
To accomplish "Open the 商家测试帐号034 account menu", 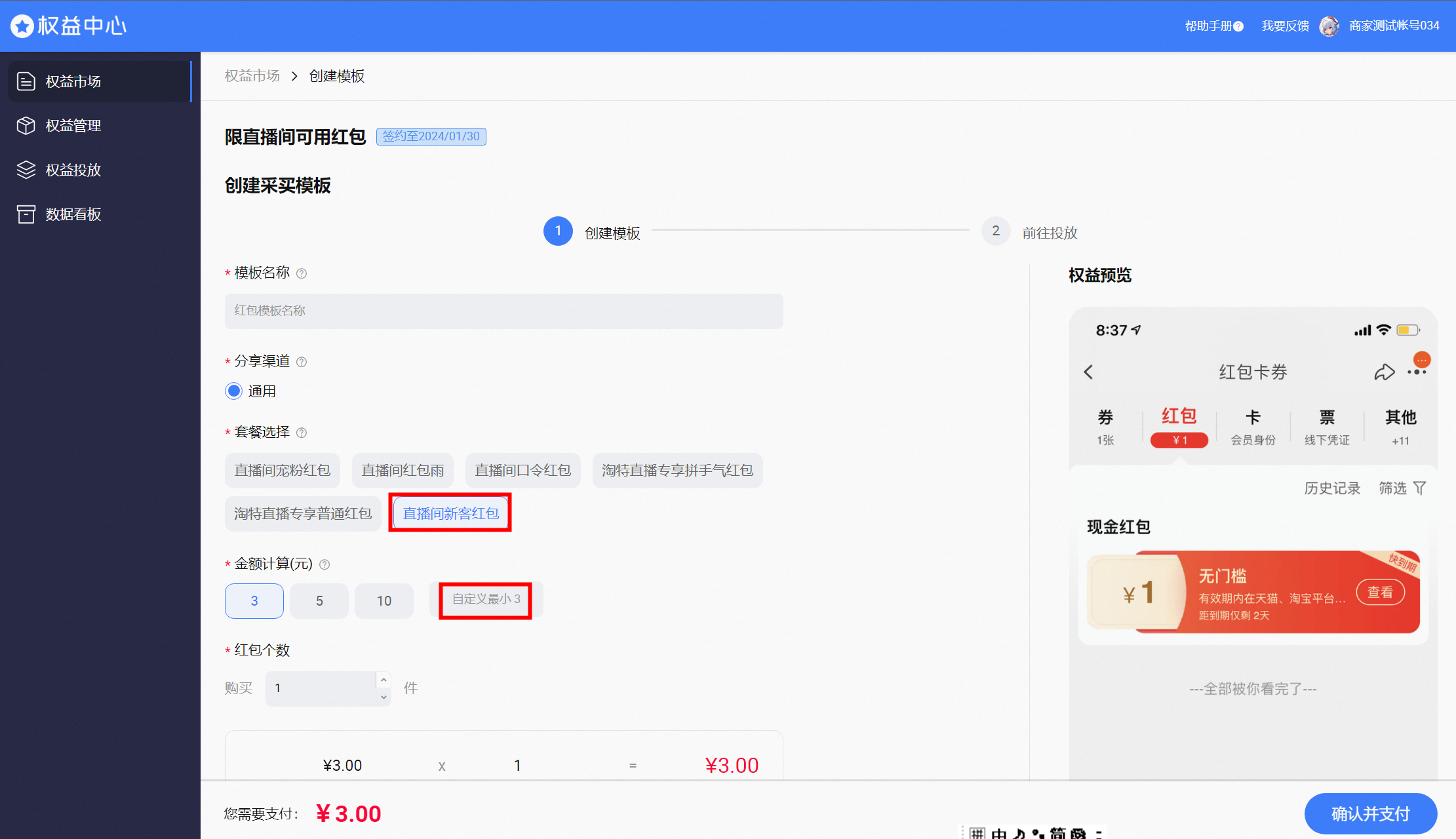I will 1394,26.
